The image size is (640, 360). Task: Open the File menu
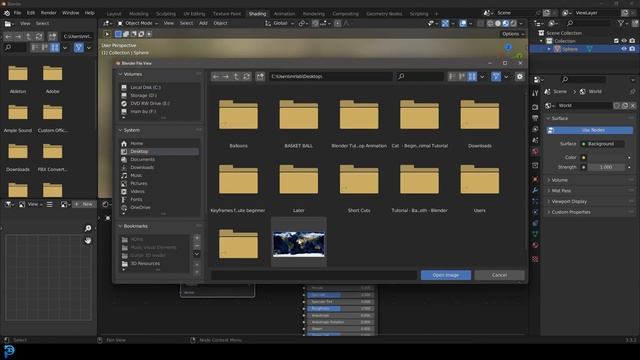17,13
